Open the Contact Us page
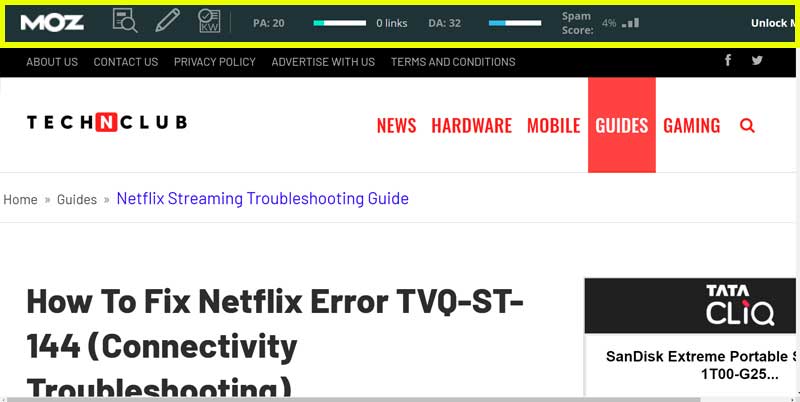Image resolution: width=800 pixels, height=402 pixels. (126, 62)
